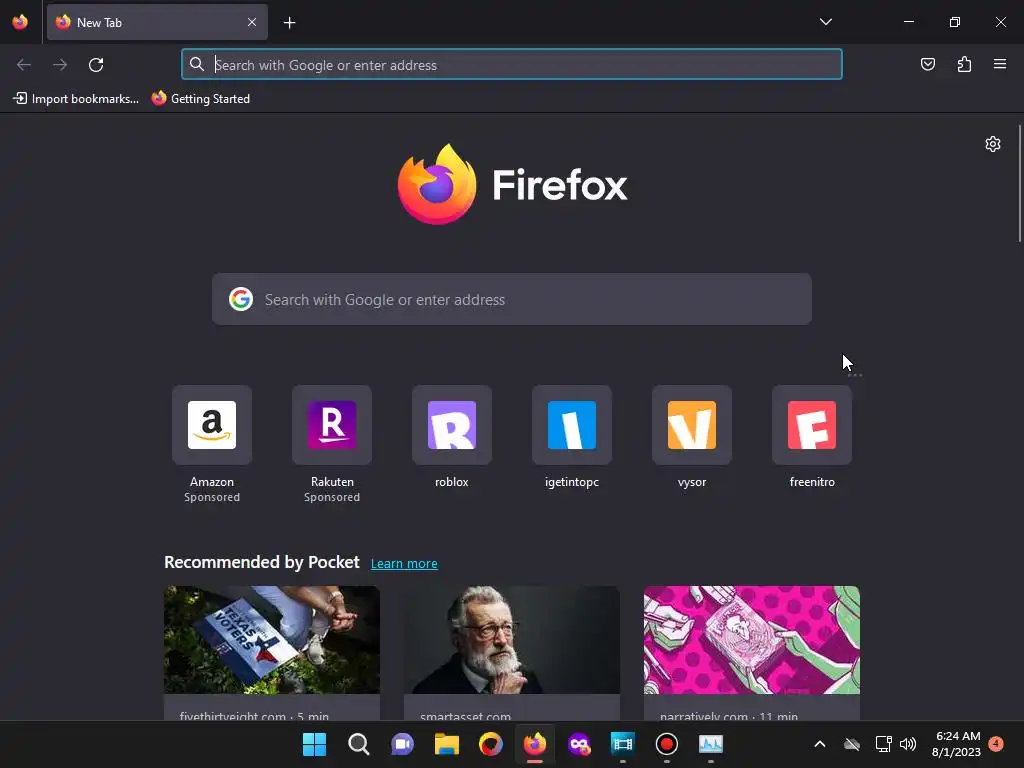Viewport: 1024px width, 768px height.
Task: Open the red record app in taskbar
Action: coord(667,744)
